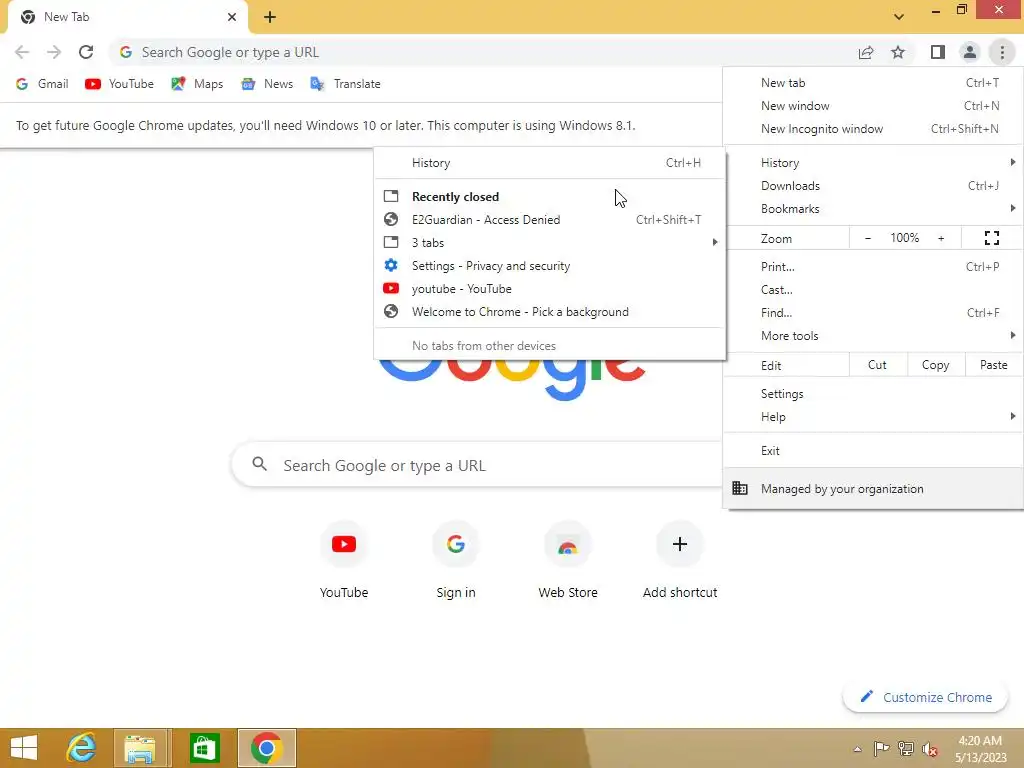Reopen E2Guardian - Access Denied tab
The image size is (1024, 768).
point(550,219)
